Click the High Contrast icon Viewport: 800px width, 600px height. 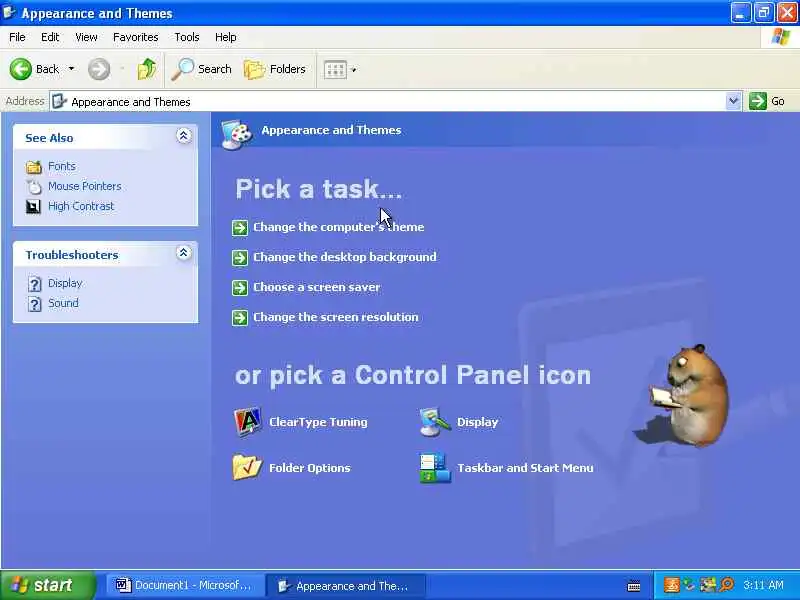coord(33,207)
